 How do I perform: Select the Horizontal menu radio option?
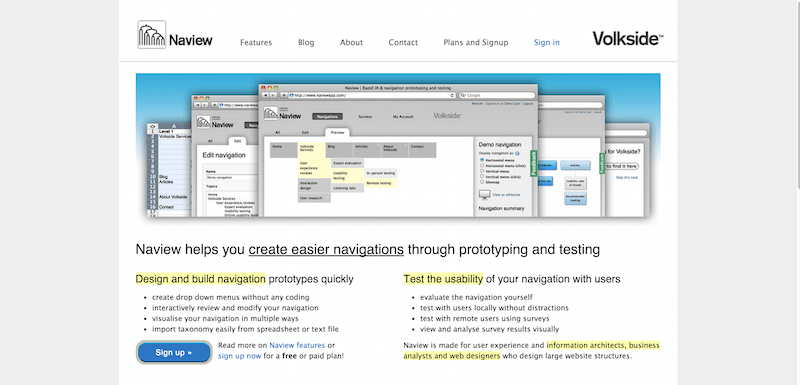pos(482,160)
